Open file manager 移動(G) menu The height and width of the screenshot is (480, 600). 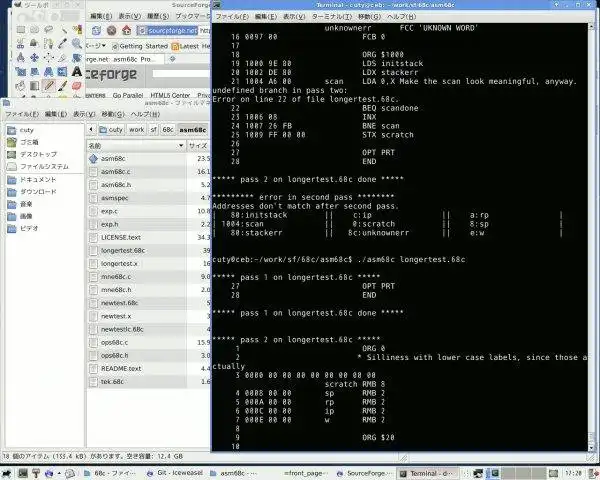[x=113, y=114]
